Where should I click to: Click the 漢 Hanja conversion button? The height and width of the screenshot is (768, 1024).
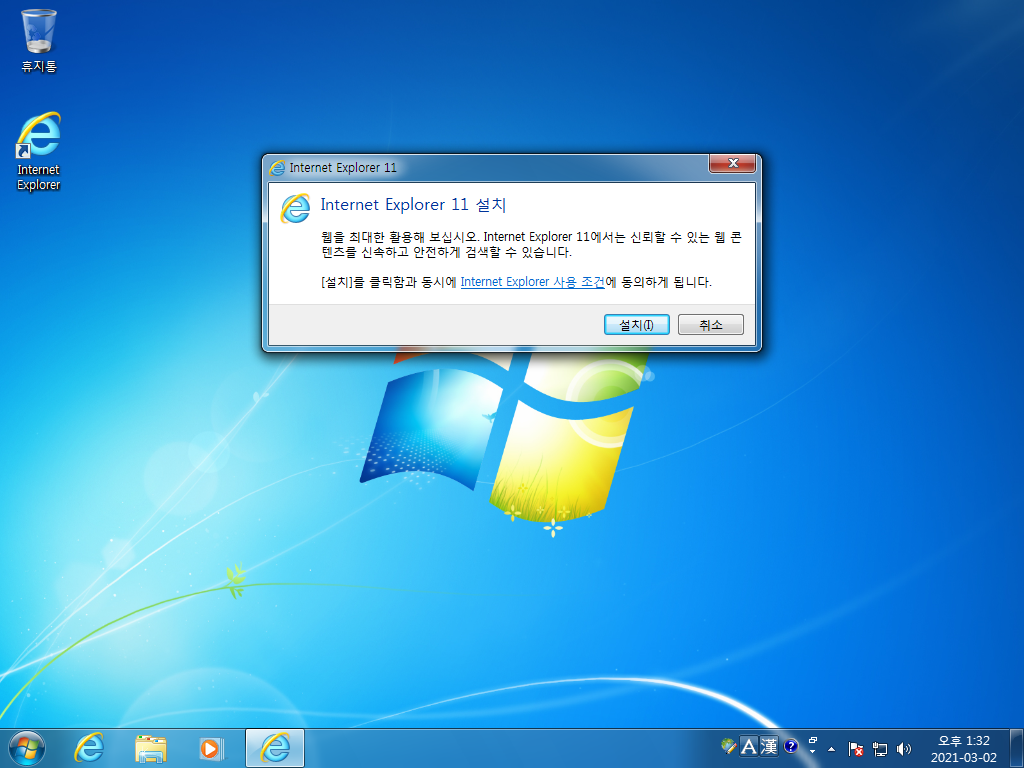pyautogui.click(x=769, y=746)
